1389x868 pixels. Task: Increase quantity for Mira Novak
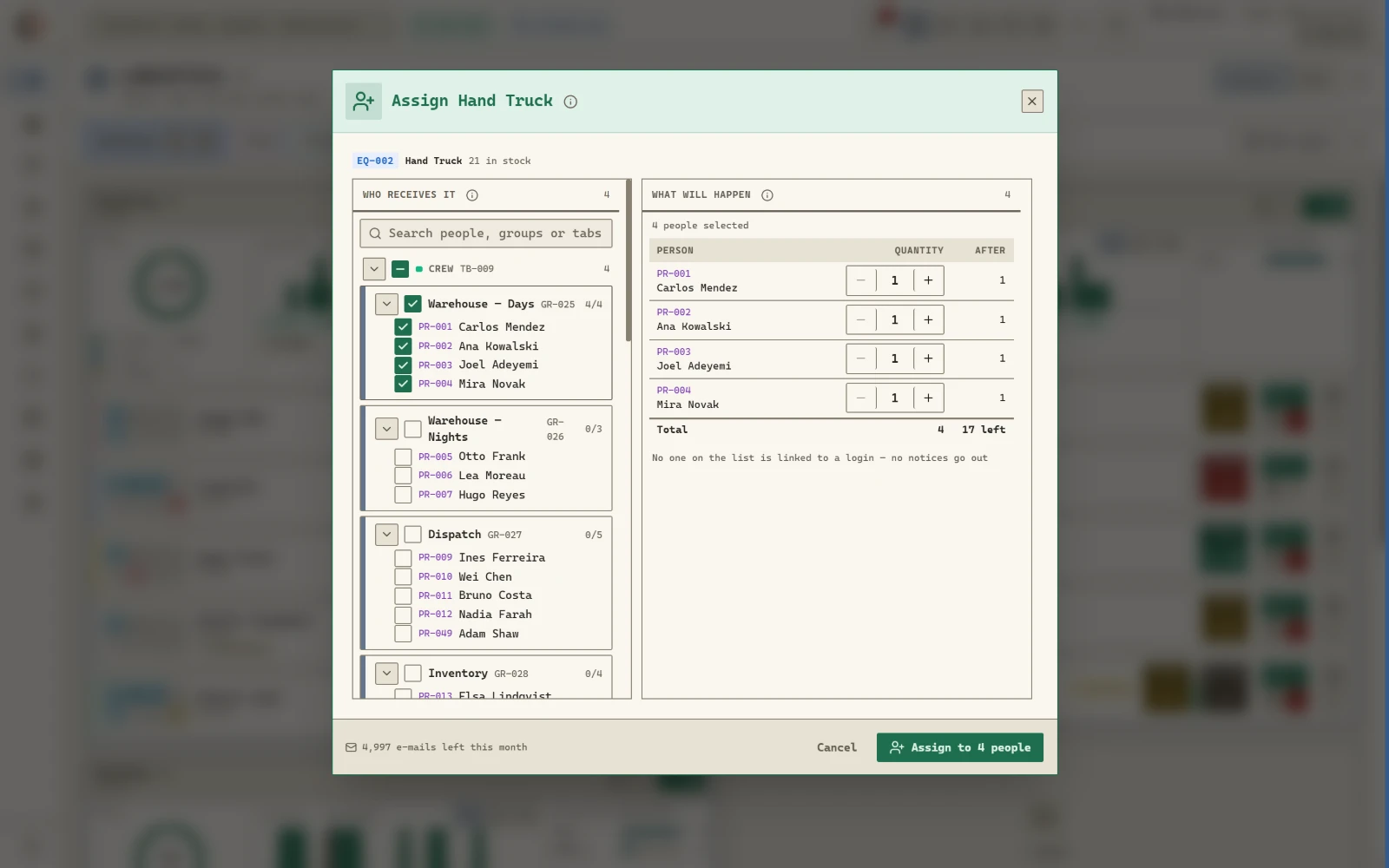click(928, 398)
